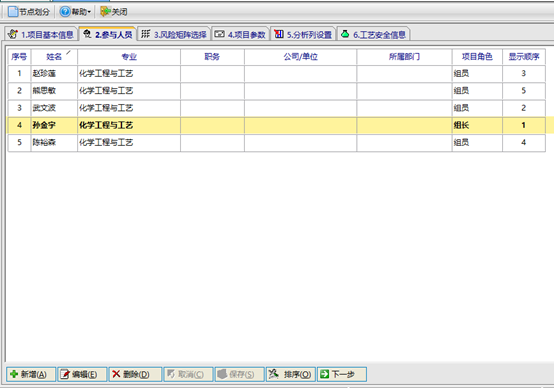Open the 3.风险矩阵选择 tab
The image size is (554, 388).
pos(173,34)
